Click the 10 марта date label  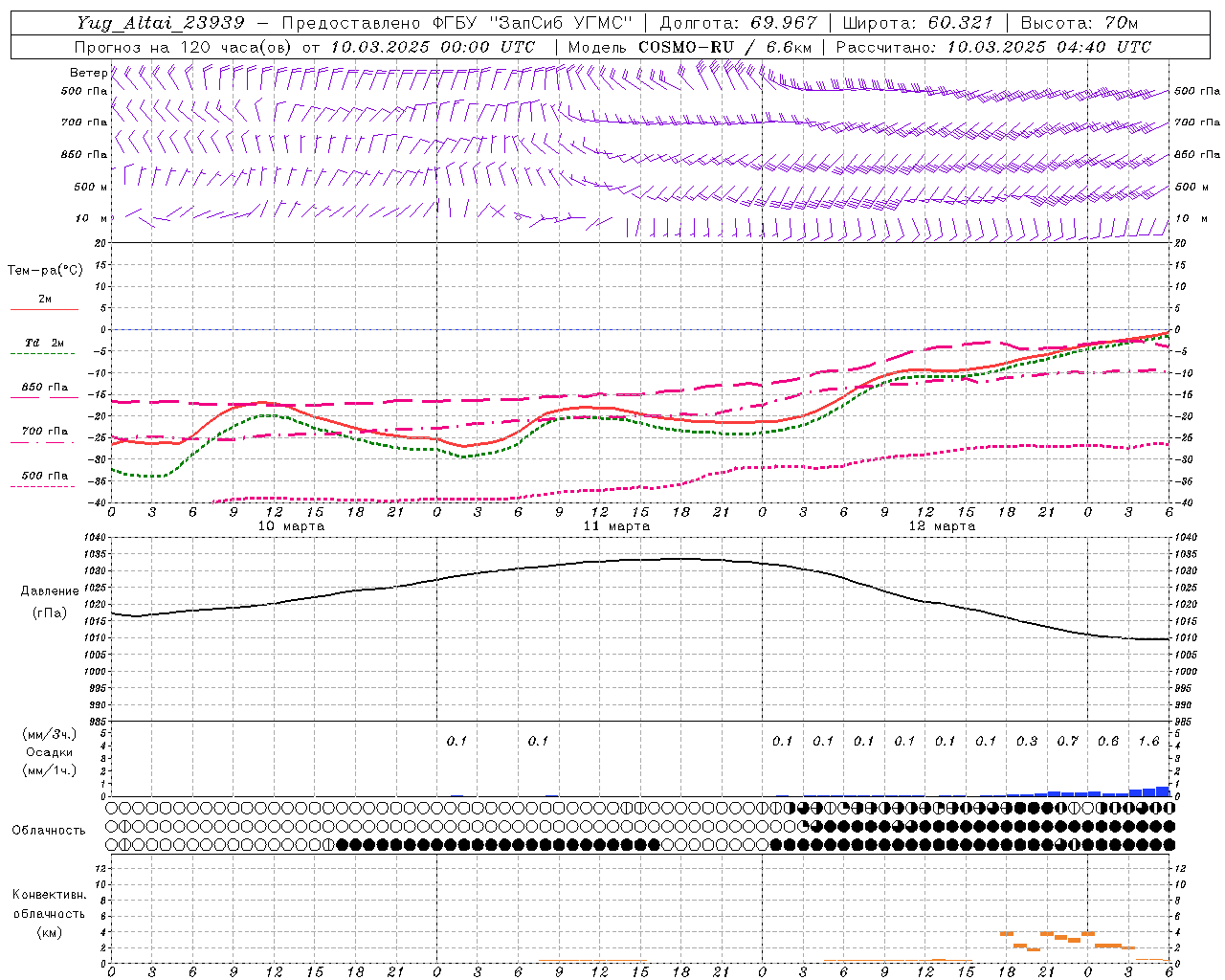pos(291,525)
